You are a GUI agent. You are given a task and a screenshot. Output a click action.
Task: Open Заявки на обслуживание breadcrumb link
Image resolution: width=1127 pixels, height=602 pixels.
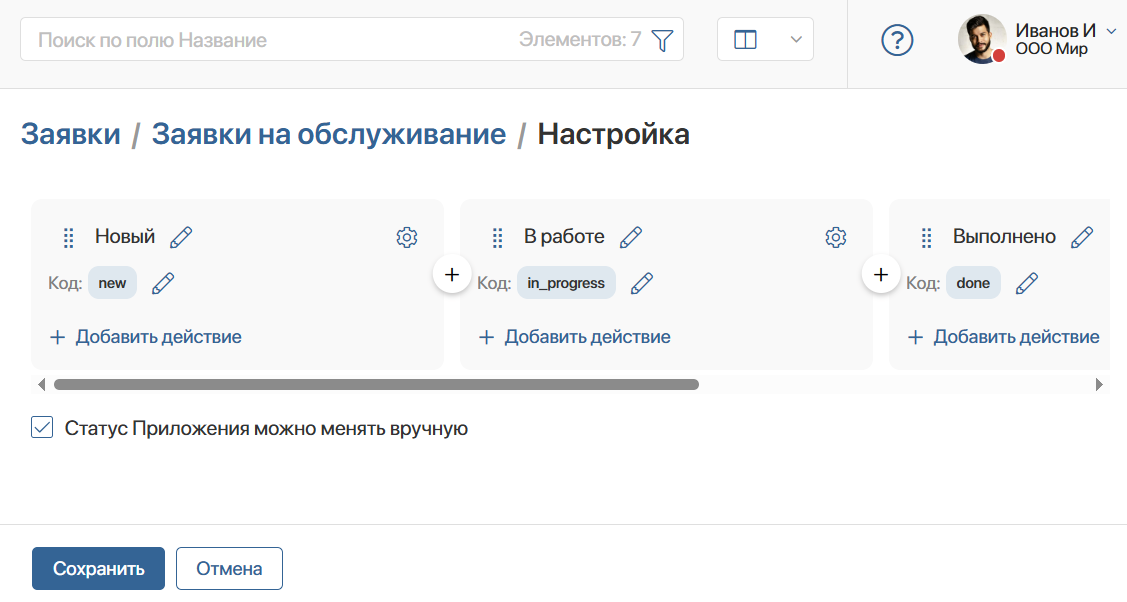(328, 134)
